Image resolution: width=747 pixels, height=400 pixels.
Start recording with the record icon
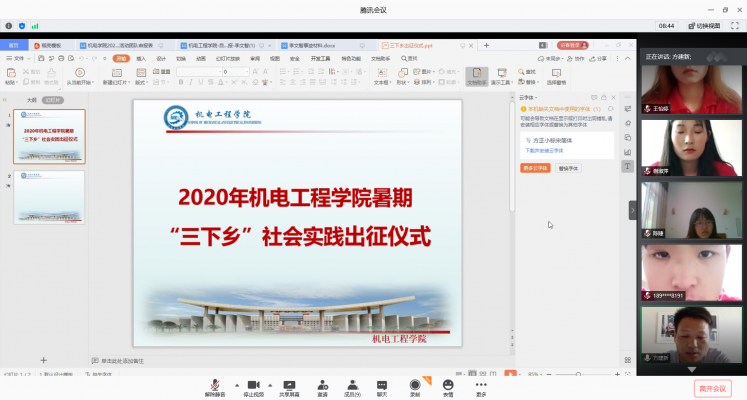point(415,385)
